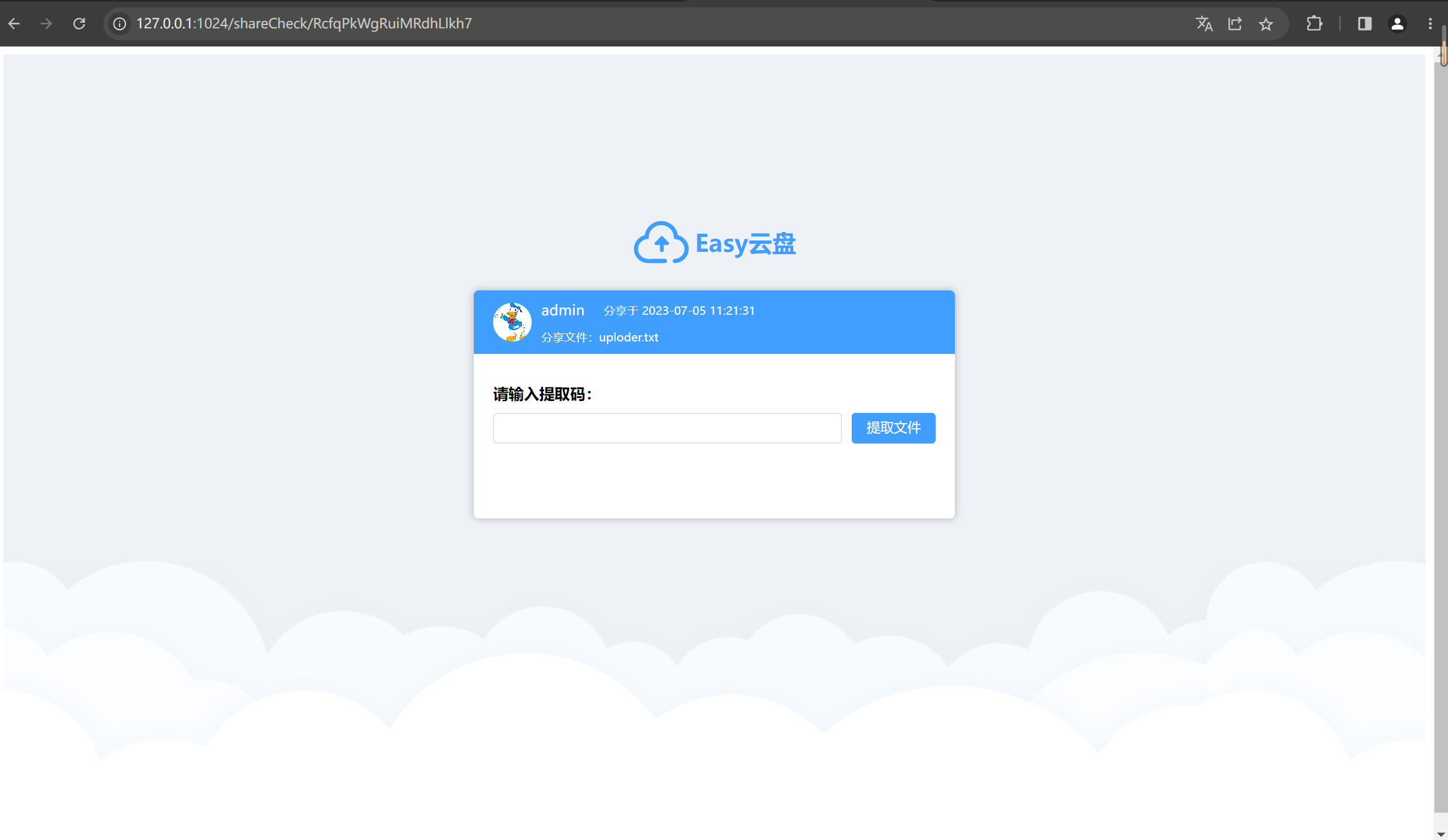
Task: Click the site information icon in address bar
Action: [120, 24]
